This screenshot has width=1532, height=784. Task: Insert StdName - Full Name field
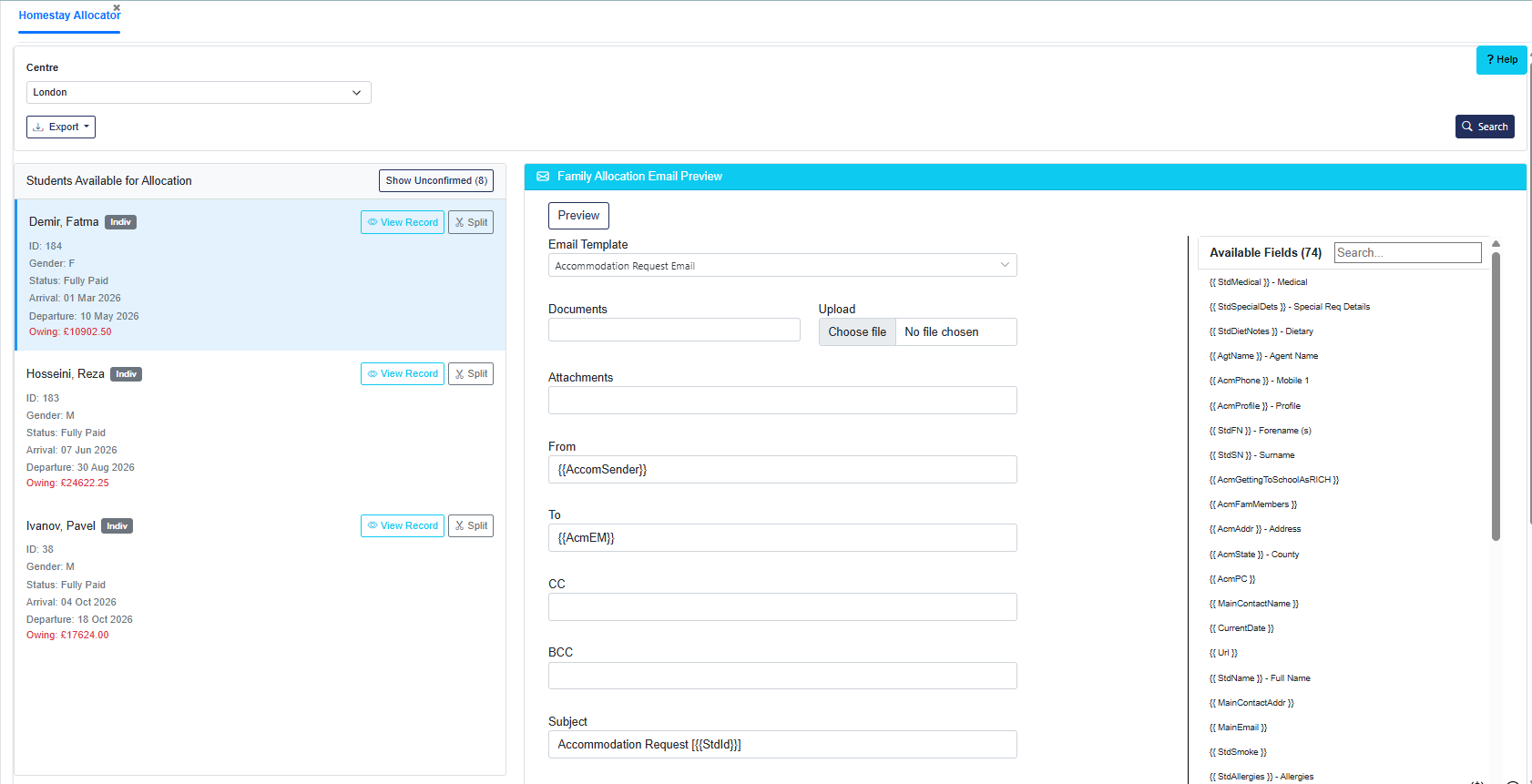[x=1260, y=678]
